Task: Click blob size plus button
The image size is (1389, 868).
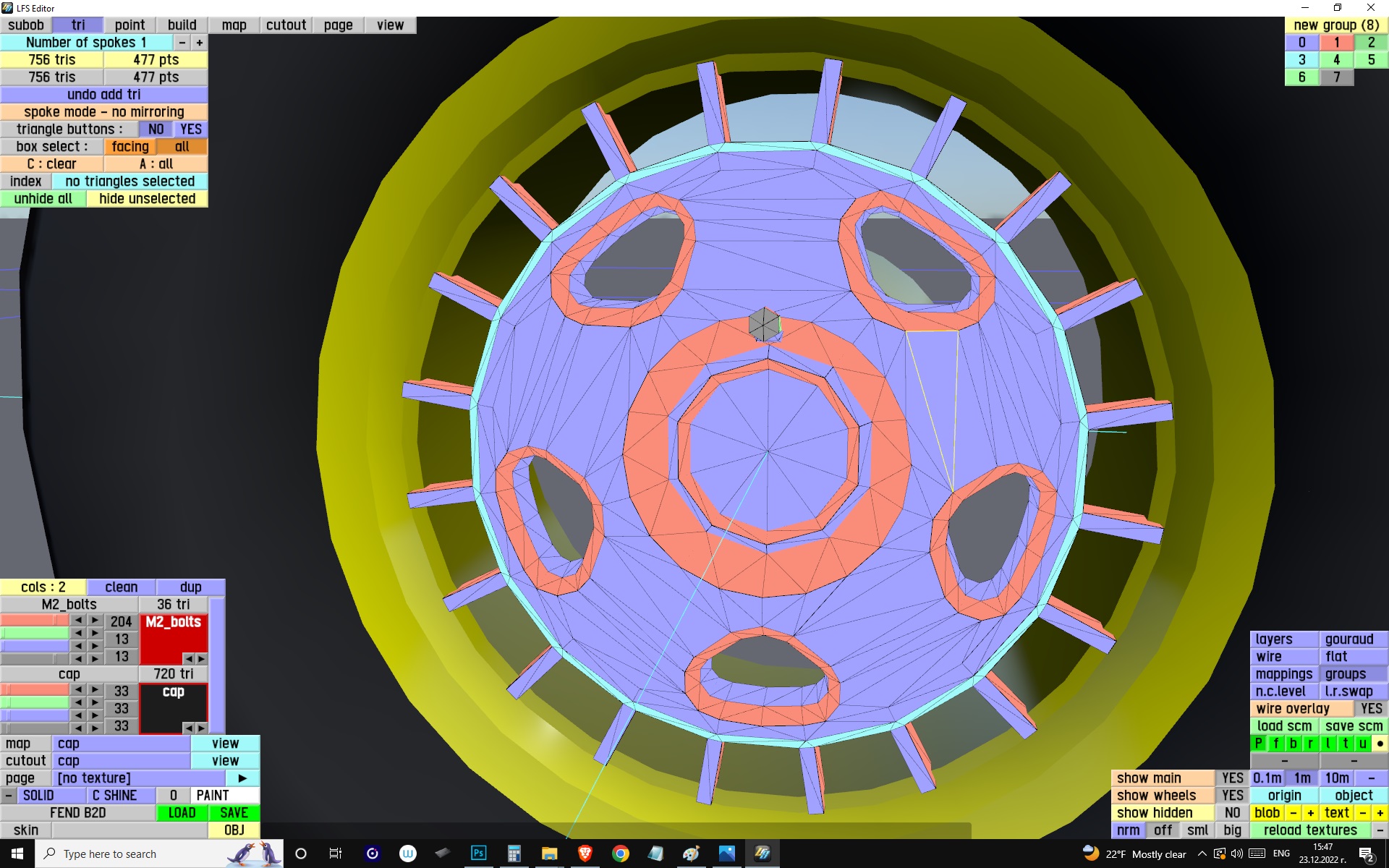Action: tap(1310, 813)
